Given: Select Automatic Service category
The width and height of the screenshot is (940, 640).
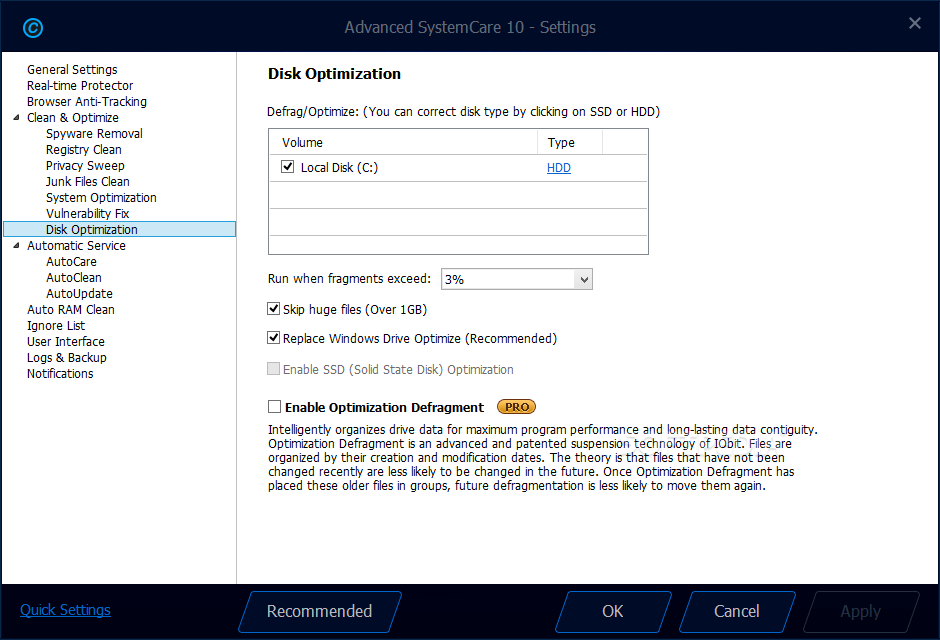Looking at the screenshot, I should tap(76, 246).
